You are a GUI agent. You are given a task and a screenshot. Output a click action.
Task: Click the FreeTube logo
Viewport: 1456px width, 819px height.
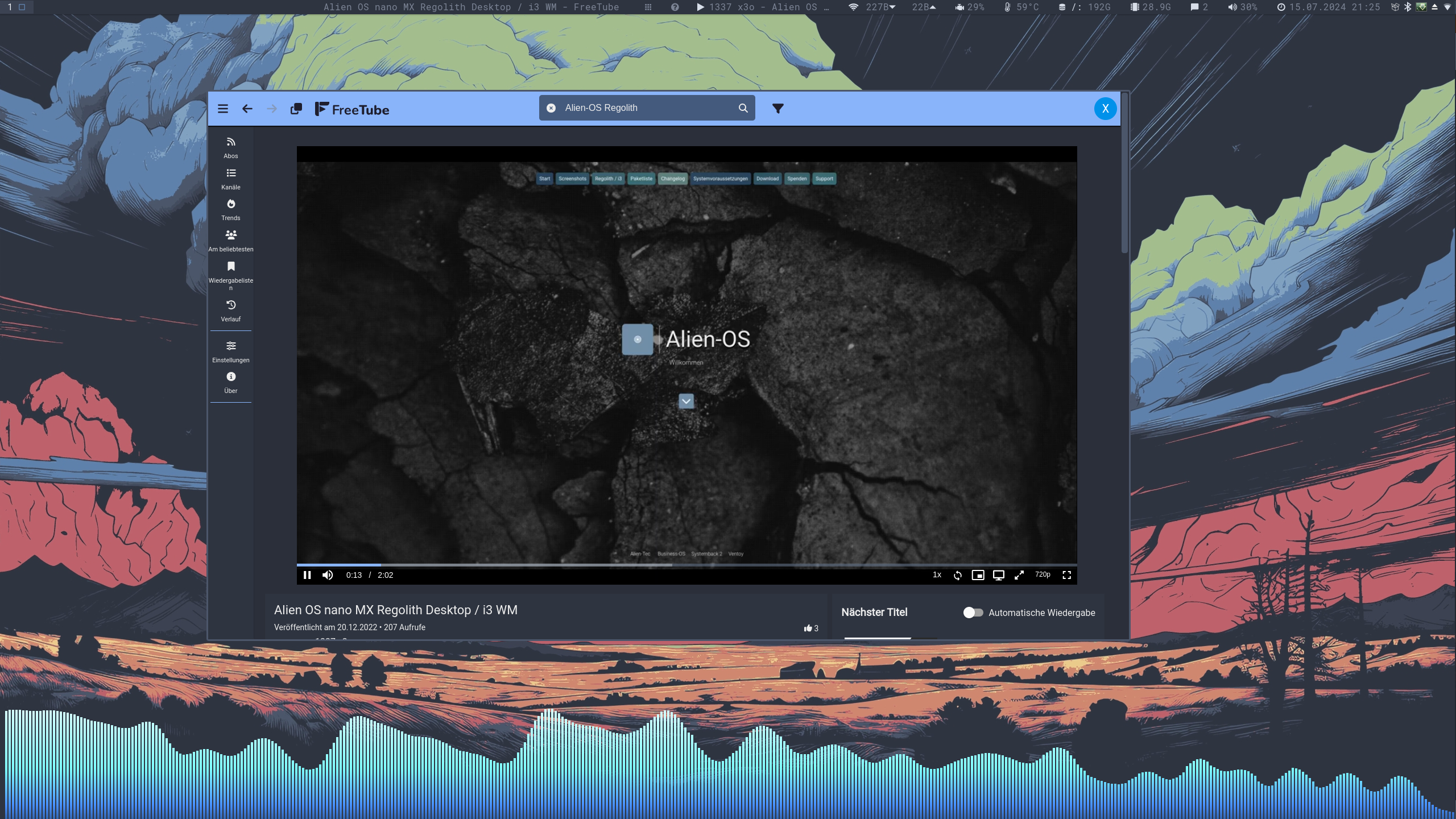coord(352,109)
